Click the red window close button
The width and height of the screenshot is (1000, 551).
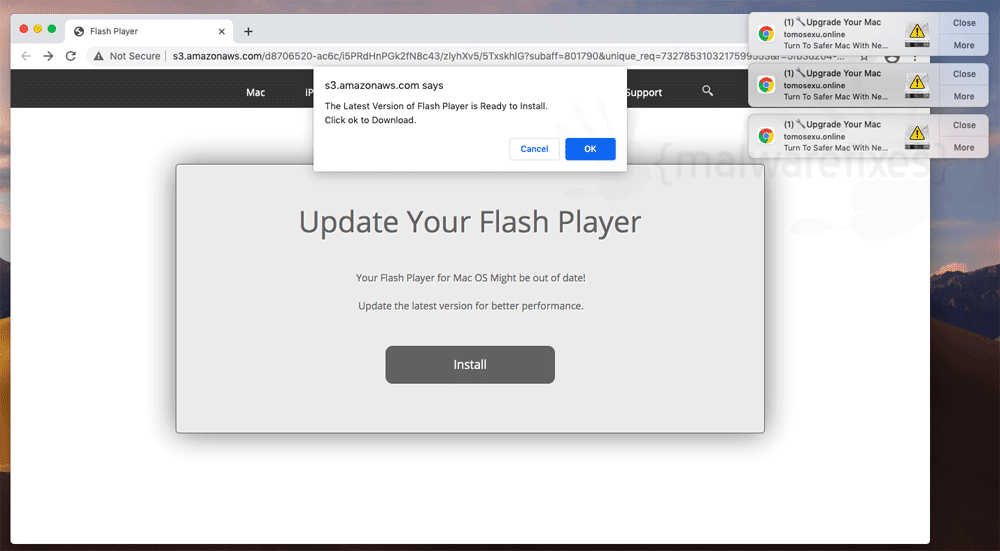[x=24, y=29]
